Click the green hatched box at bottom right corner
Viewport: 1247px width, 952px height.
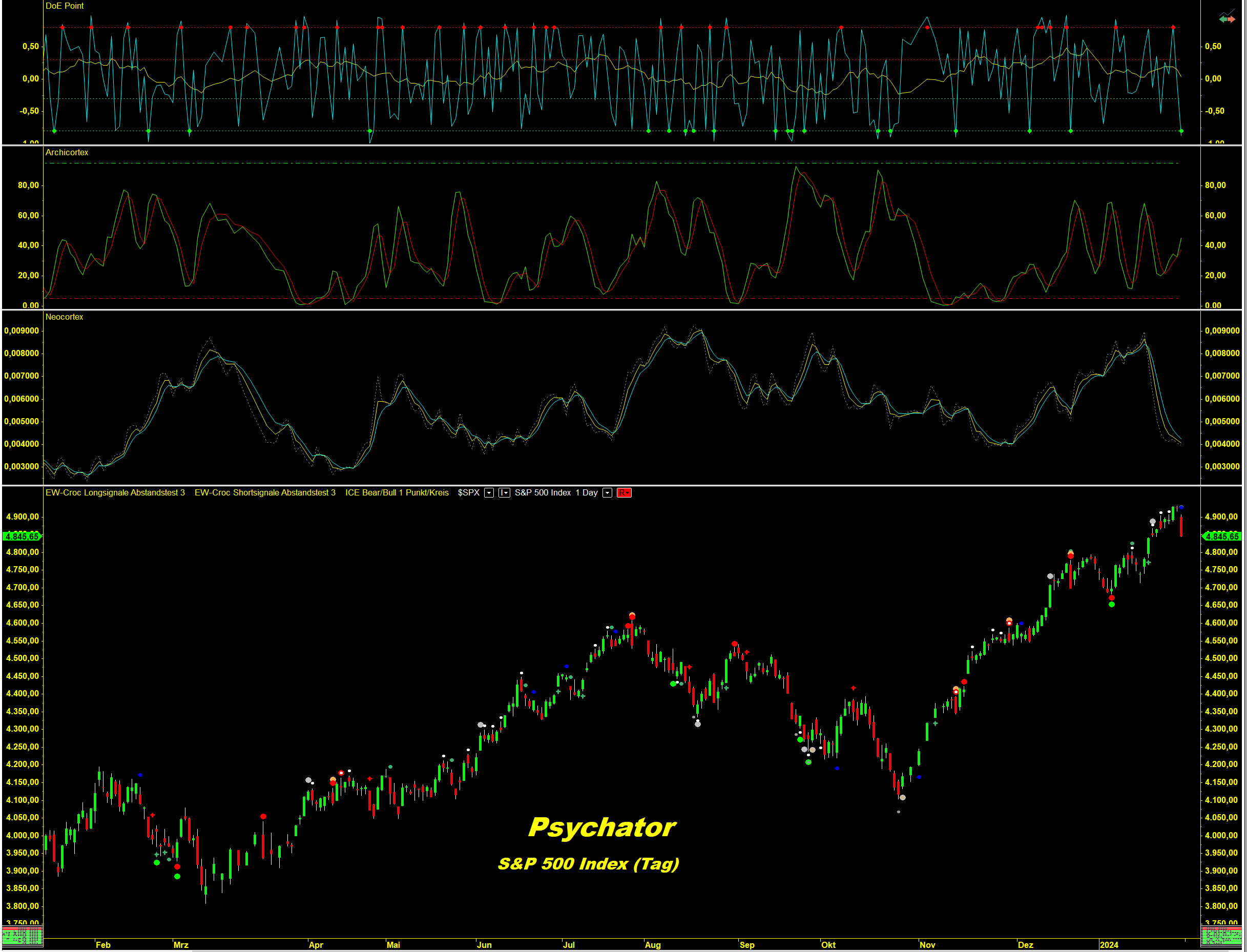[1221, 937]
